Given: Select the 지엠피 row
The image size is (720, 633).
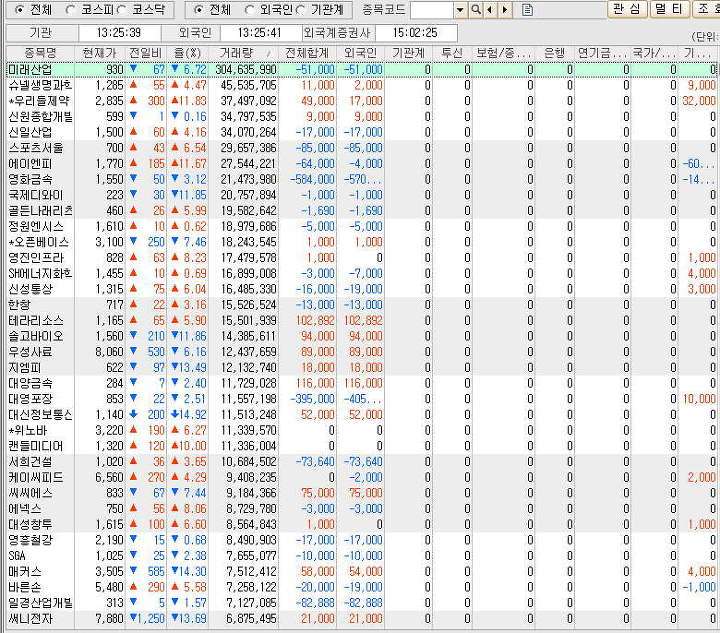Looking at the screenshot, I should pyautogui.click(x=361, y=368).
